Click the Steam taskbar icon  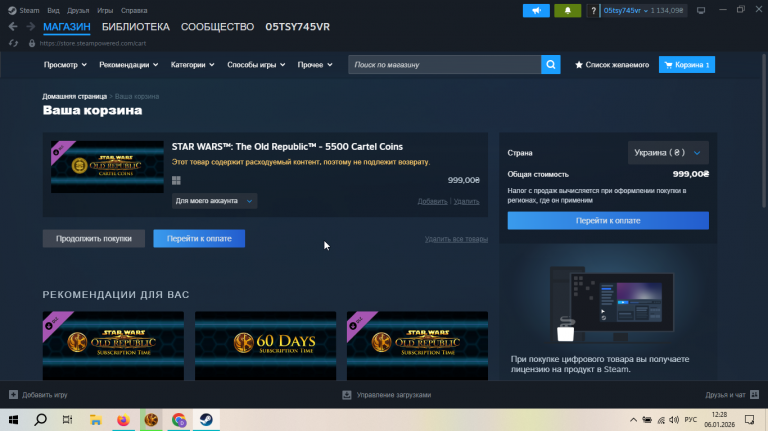[206, 420]
